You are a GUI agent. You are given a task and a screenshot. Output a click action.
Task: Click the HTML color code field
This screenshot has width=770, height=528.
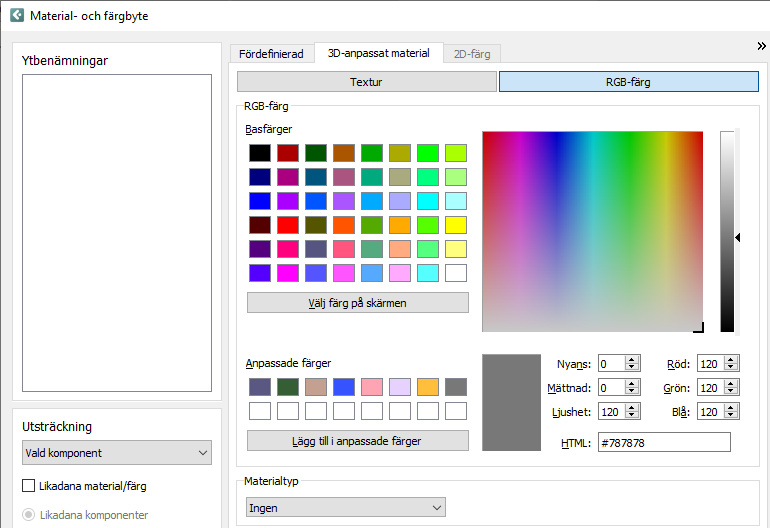663,442
